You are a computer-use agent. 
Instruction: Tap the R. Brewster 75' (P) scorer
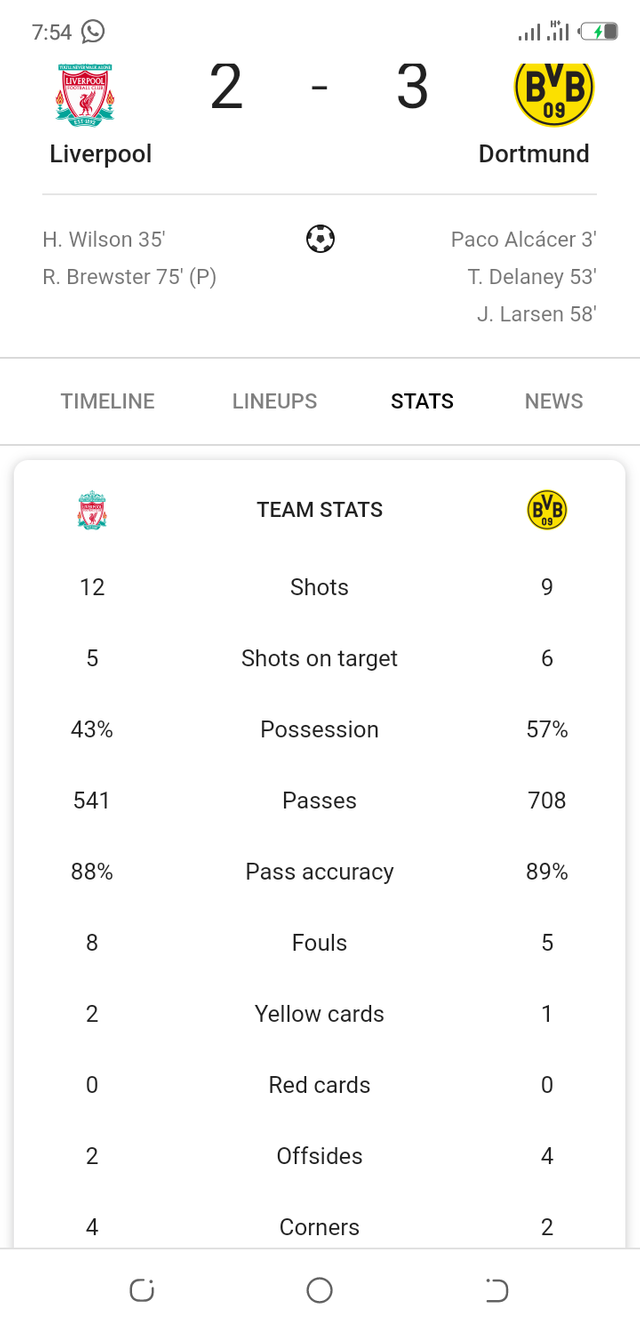pyautogui.click(x=130, y=277)
